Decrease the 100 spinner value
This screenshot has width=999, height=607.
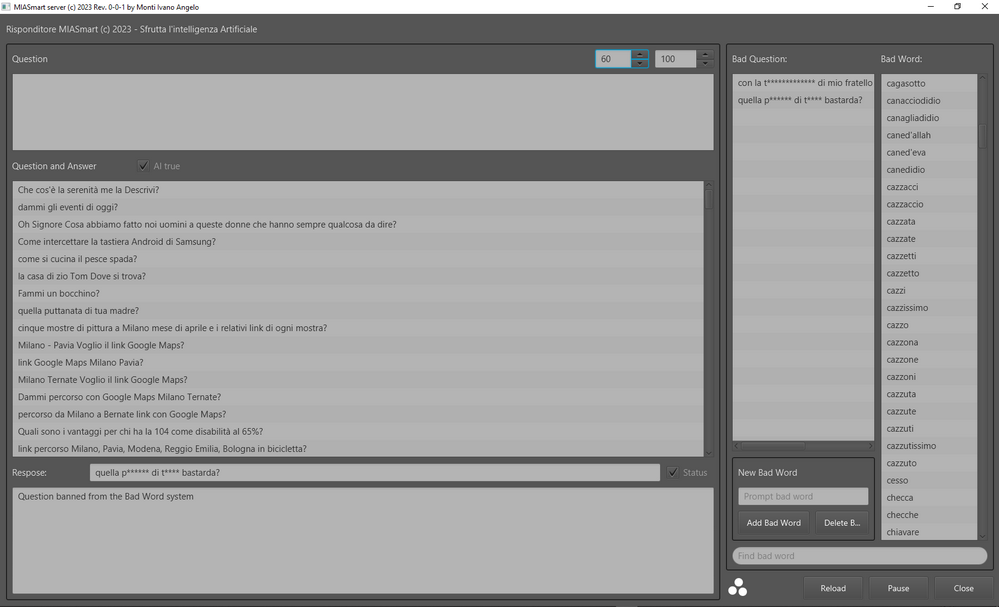tap(705, 63)
